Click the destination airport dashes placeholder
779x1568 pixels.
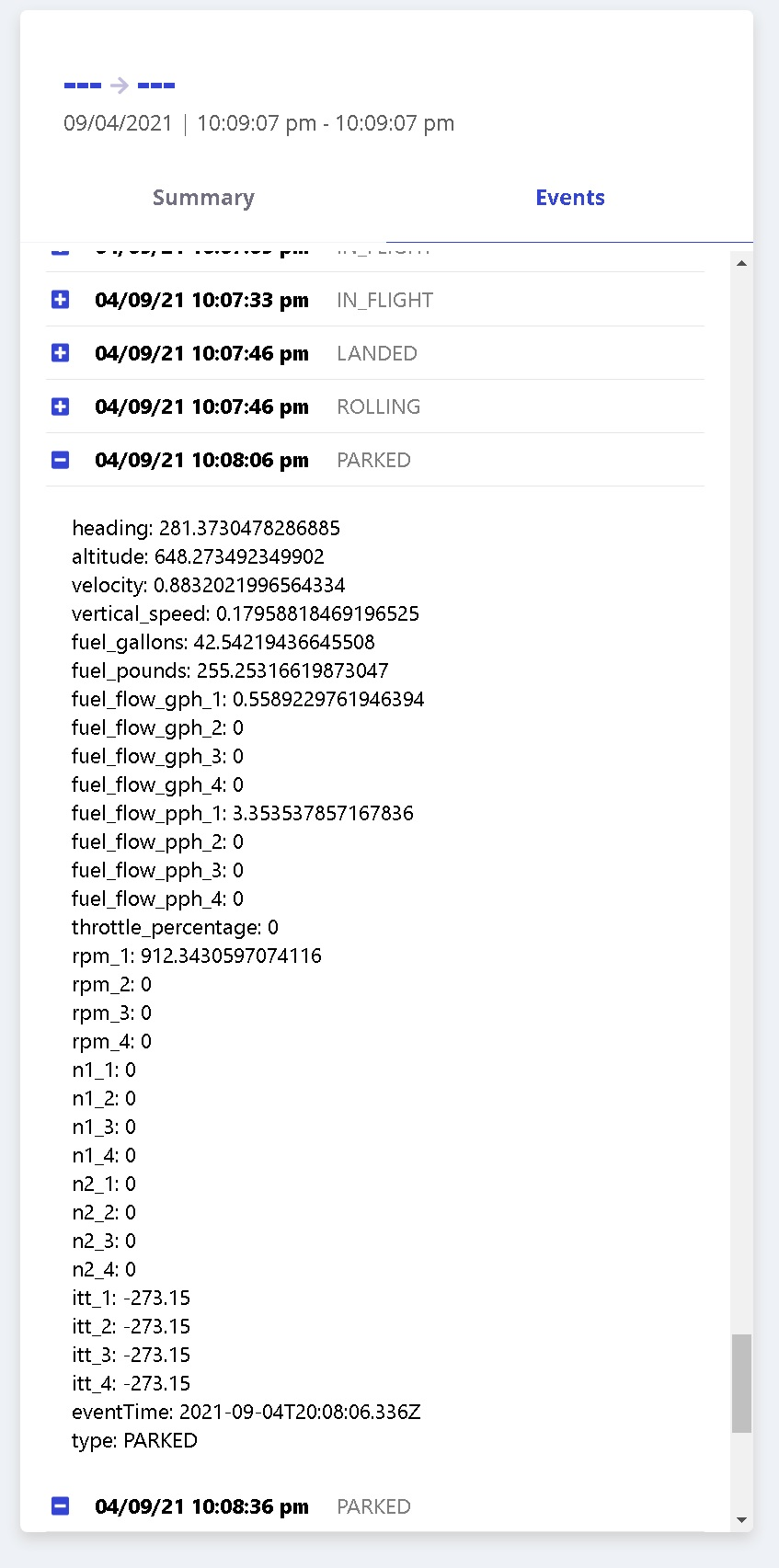pos(156,86)
